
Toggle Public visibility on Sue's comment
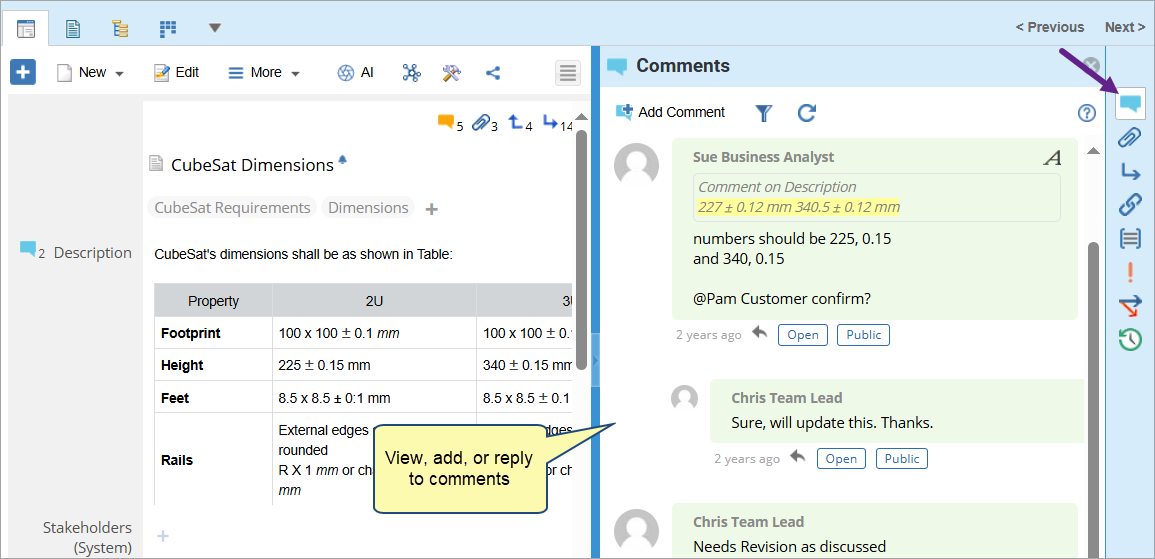coord(863,335)
